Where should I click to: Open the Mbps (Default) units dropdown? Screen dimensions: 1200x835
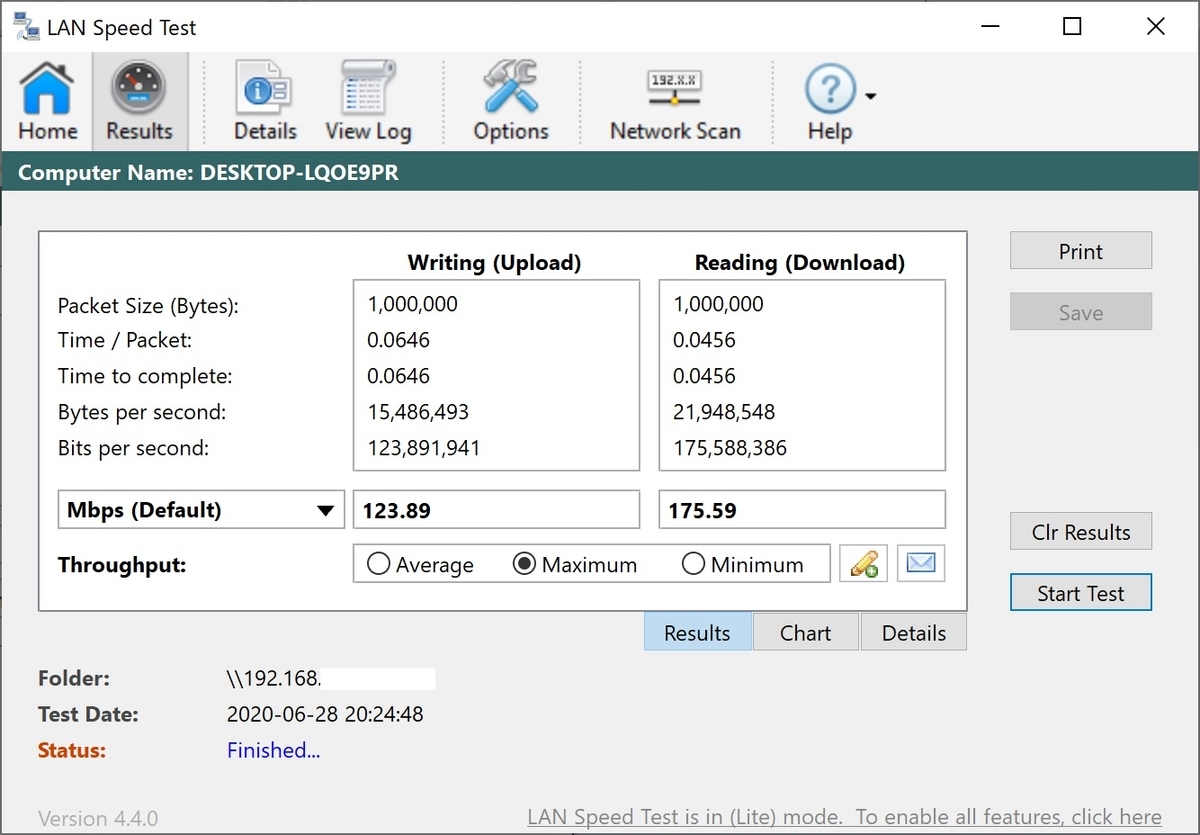(201, 510)
